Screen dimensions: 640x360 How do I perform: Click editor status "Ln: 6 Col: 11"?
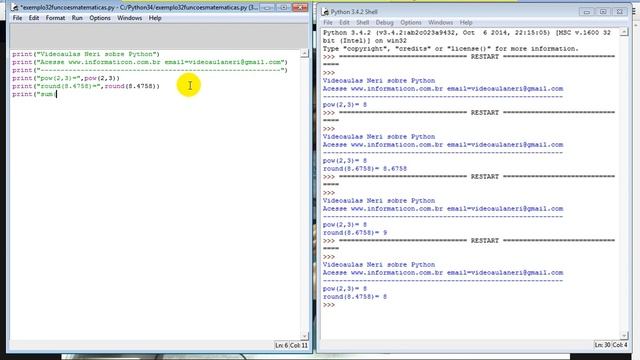(x=291, y=345)
